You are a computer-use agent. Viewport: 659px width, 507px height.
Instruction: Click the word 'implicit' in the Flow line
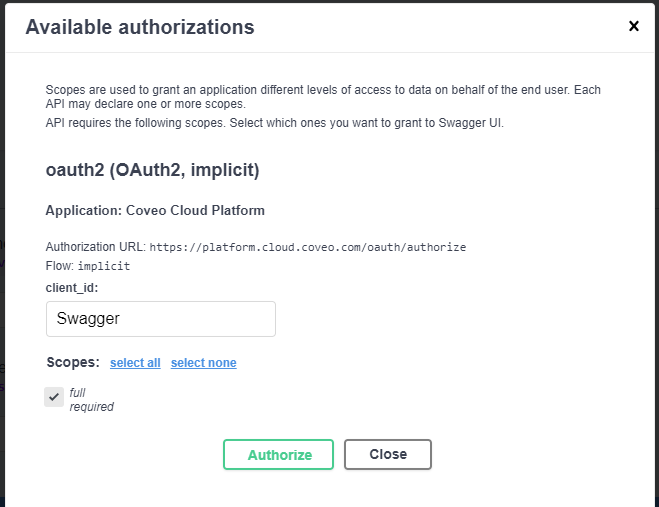tap(105, 267)
